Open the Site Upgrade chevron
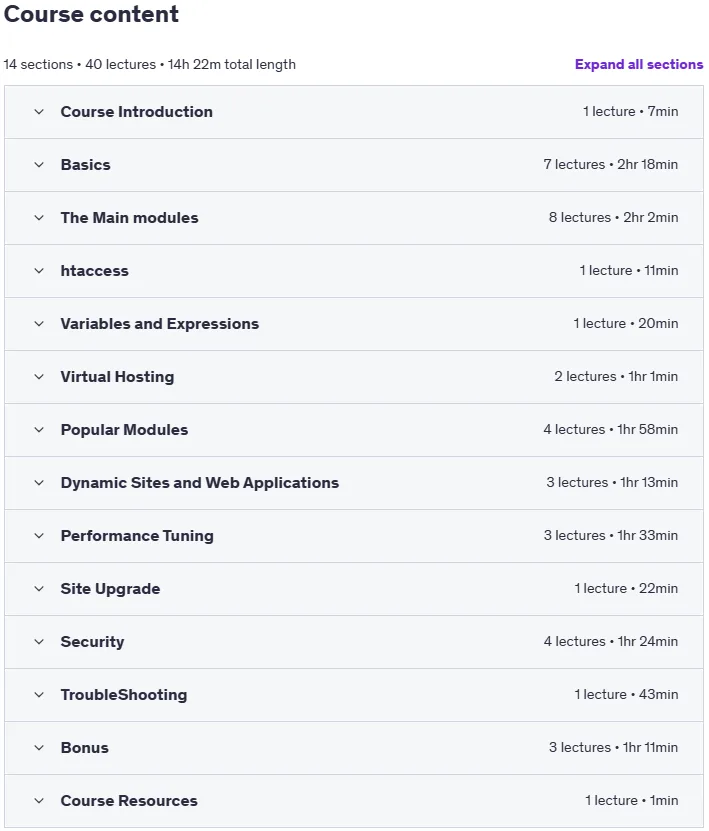The width and height of the screenshot is (709, 831). [39, 589]
